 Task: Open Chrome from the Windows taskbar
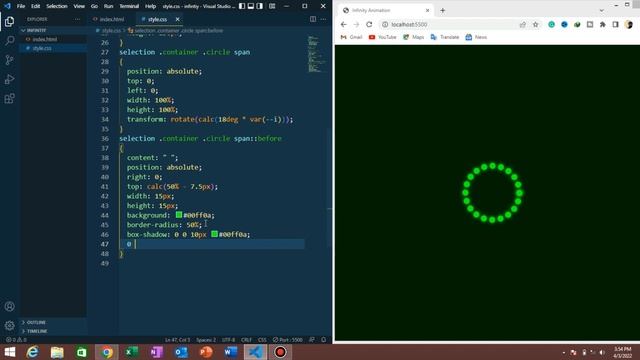pyautogui.click(x=107, y=352)
